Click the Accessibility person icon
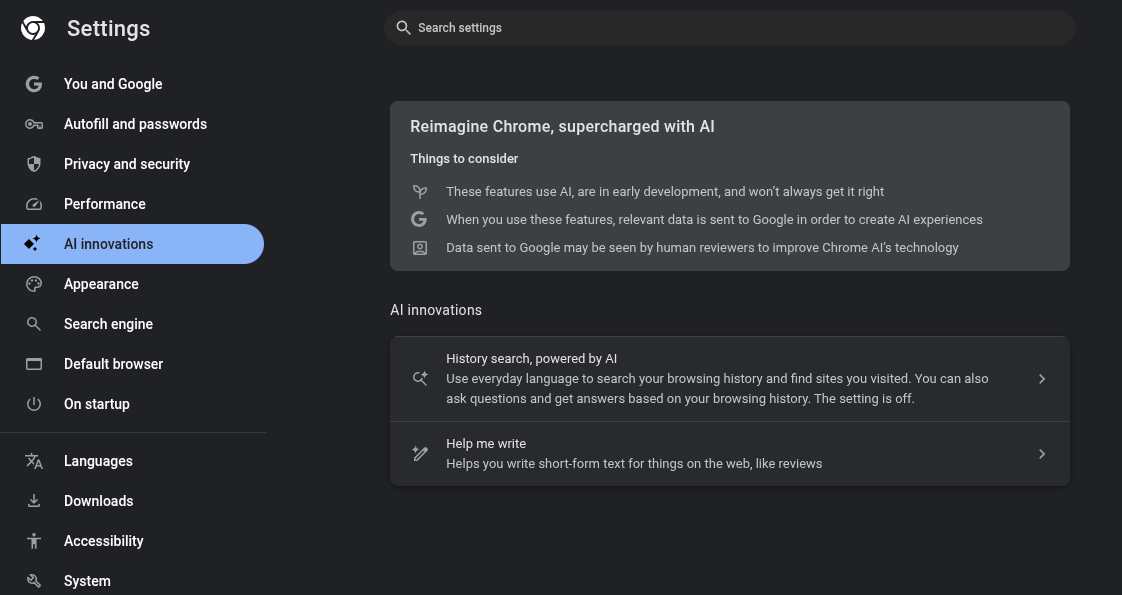Screen dimensions: 1122x595 coord(34,541)
